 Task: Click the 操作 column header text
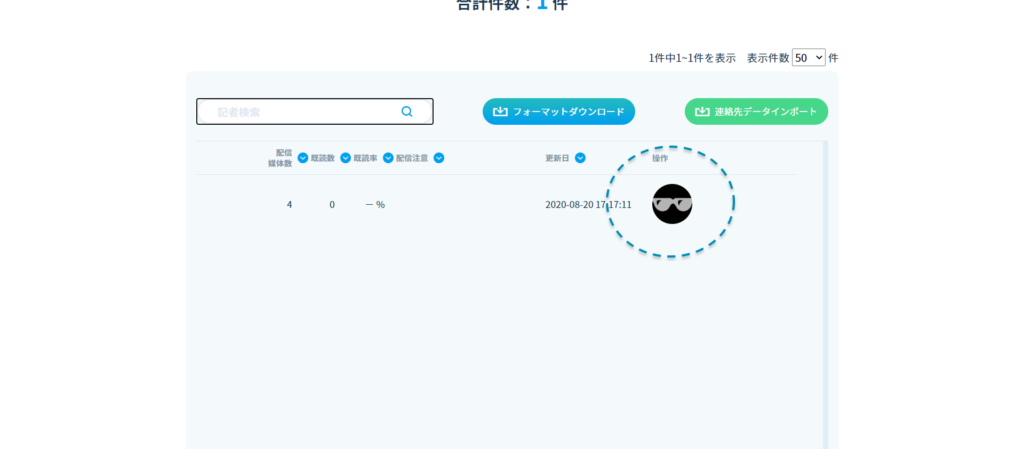coord(660,158)
